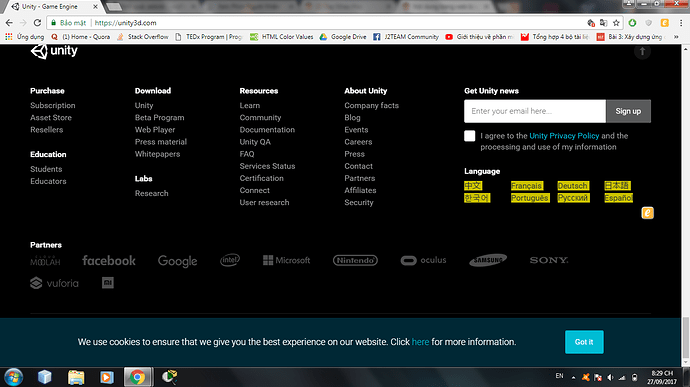Open Services Status link
690x387 pixels.
pyautogui.click(x=267, y=166)
